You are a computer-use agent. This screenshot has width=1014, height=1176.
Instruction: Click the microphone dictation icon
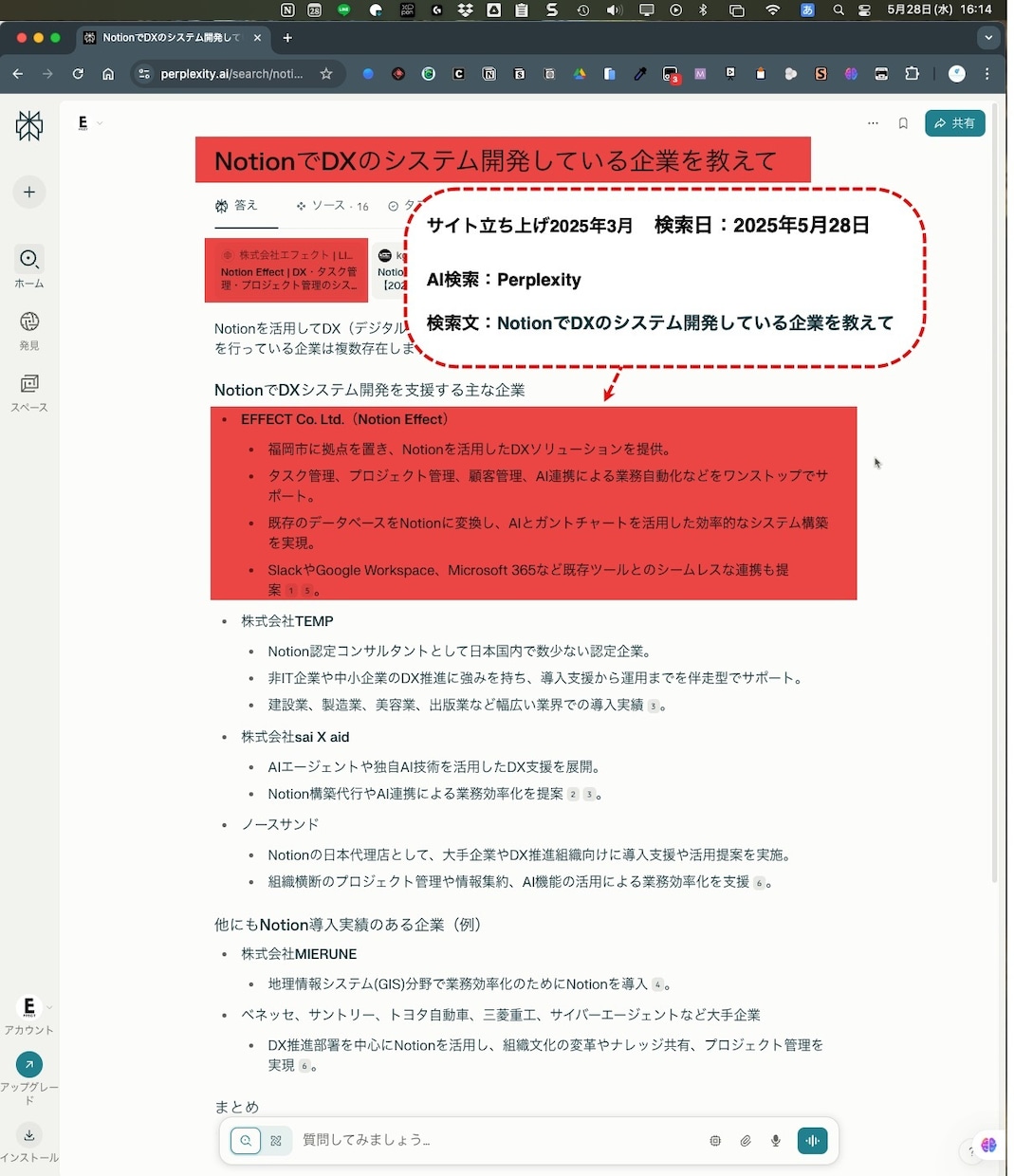coord(776,1141)
